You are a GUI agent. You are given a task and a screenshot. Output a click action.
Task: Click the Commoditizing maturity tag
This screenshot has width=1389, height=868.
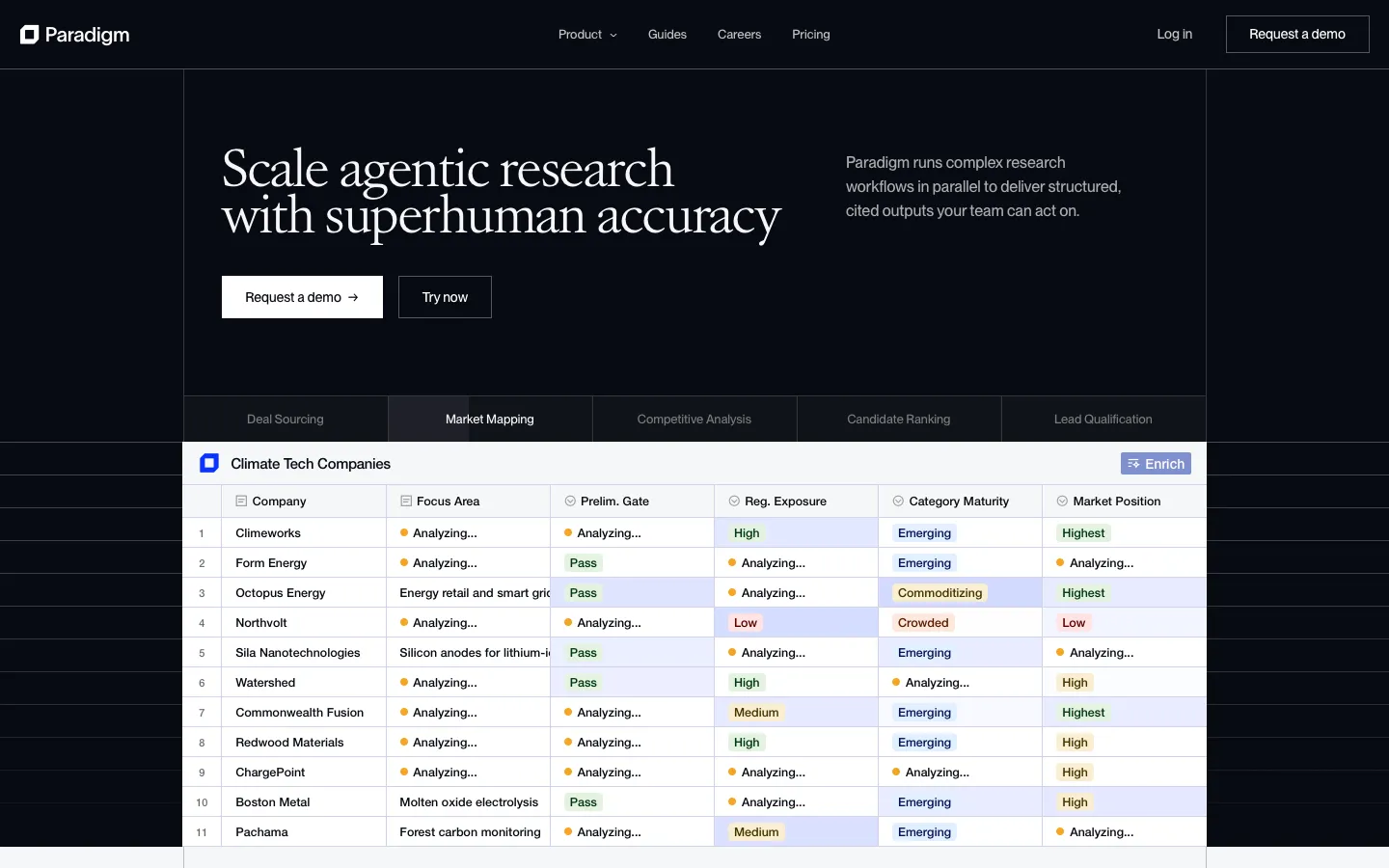tap(940, 593)
